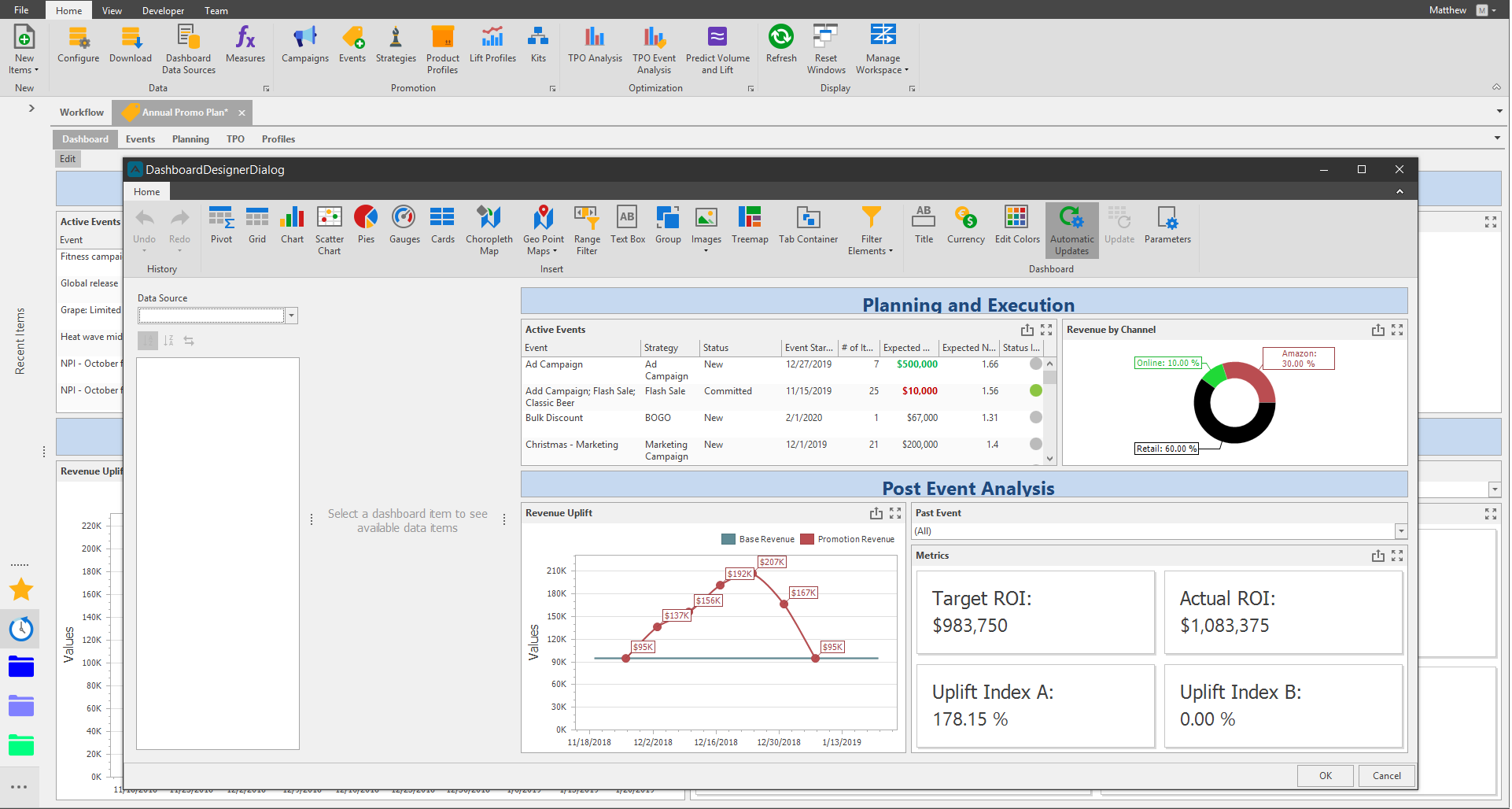Insert a Treemap item
The image size is (1512, 809).
(750, 225)
